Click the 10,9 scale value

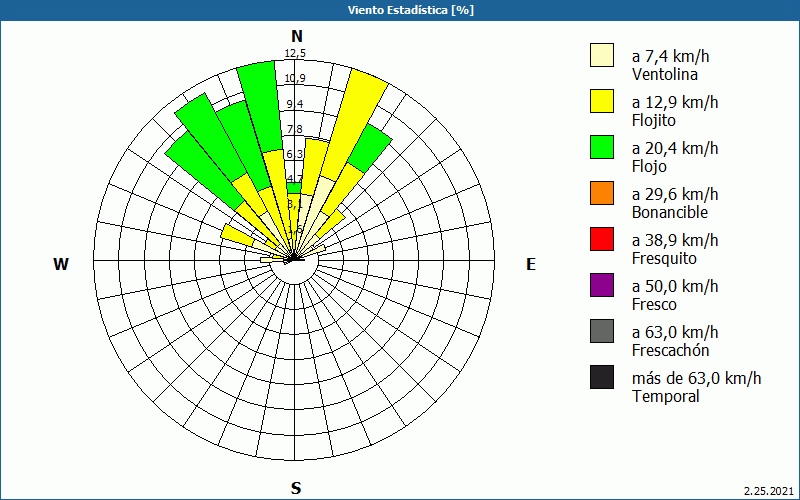point(295,78)
